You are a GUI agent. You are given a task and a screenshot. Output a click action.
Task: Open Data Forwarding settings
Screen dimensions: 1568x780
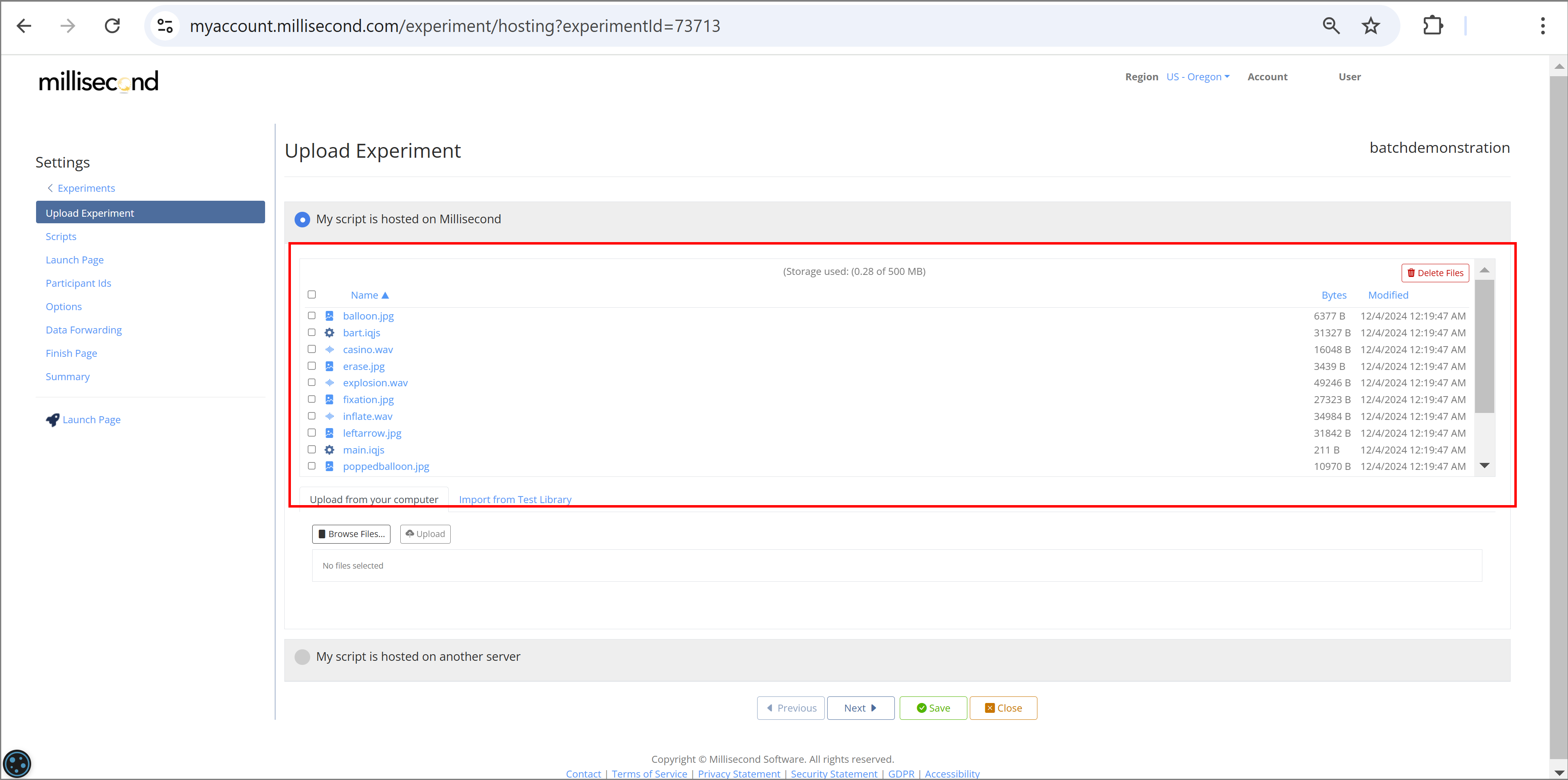(84, 330)
